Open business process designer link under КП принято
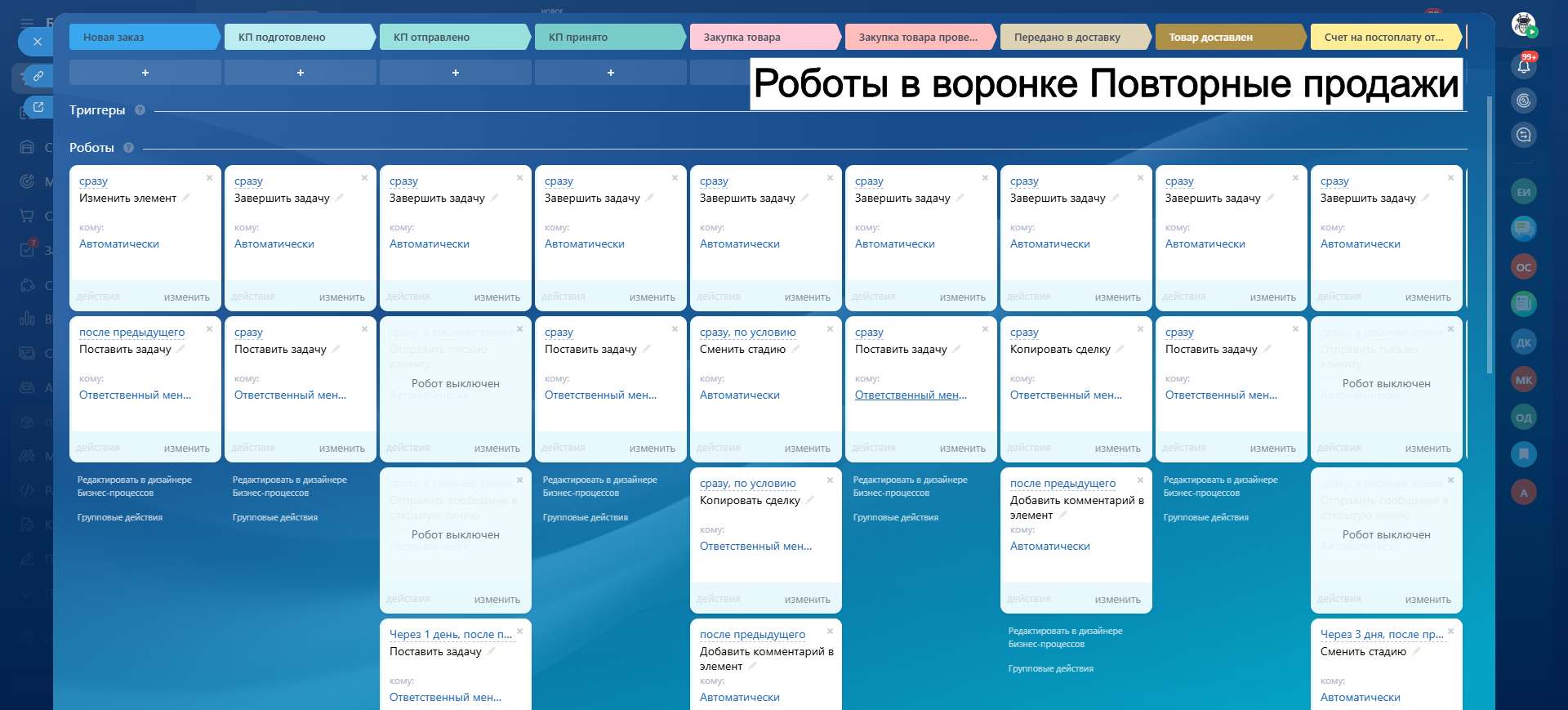Screen dimensions: 1568x710 (x=599, y=486)
